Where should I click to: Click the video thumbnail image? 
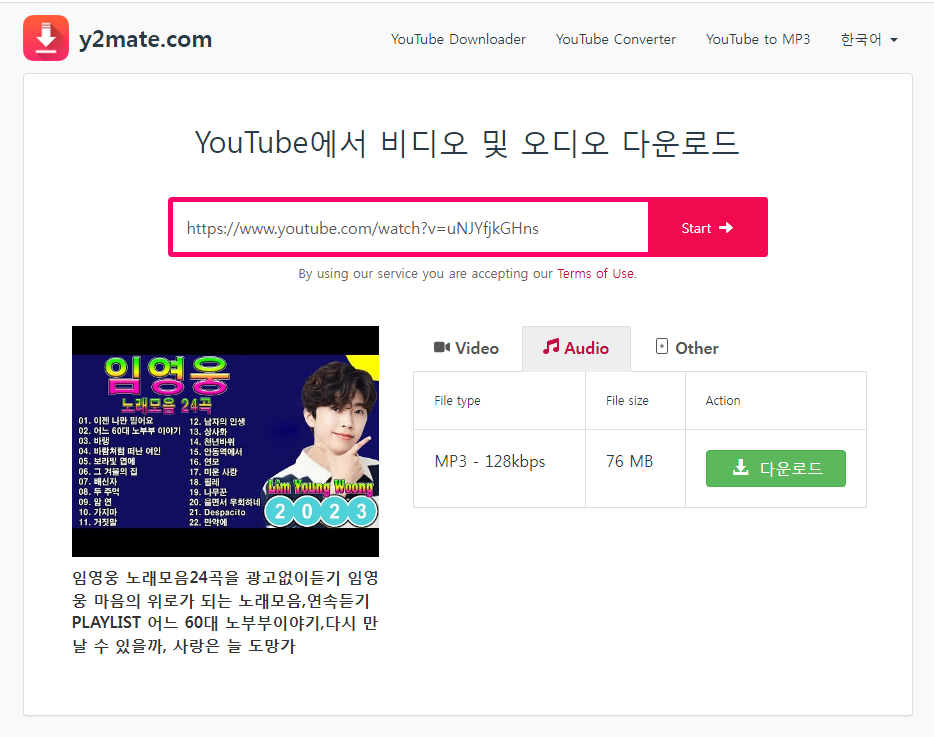coord(225,441)
